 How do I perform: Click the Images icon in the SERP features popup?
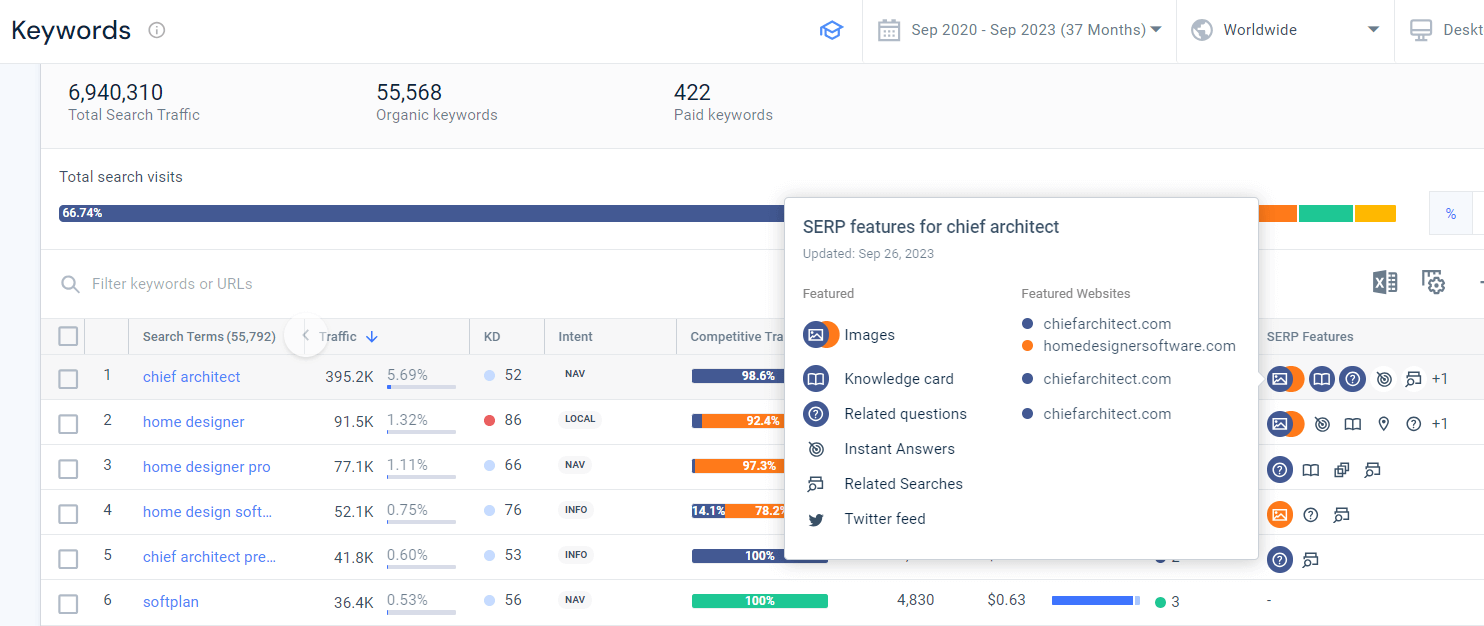click(816, 335)
